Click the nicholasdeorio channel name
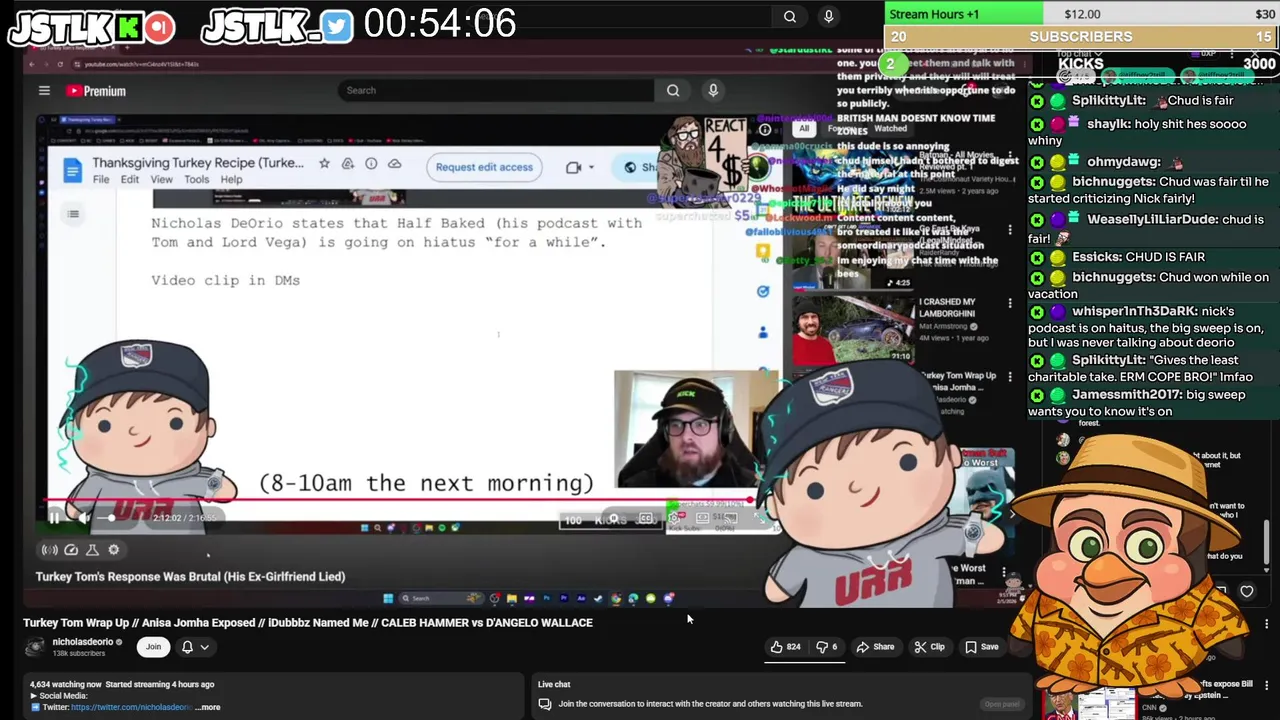Screen dimensions: 1280x720 point(83,642)
